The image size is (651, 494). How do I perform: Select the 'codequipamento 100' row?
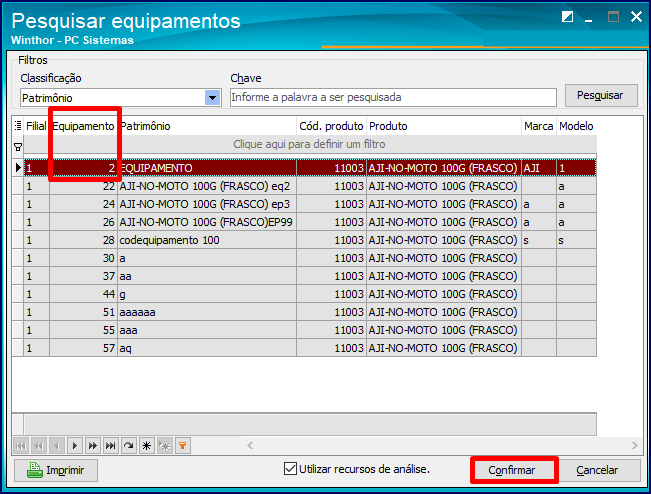tap(310, 240)
